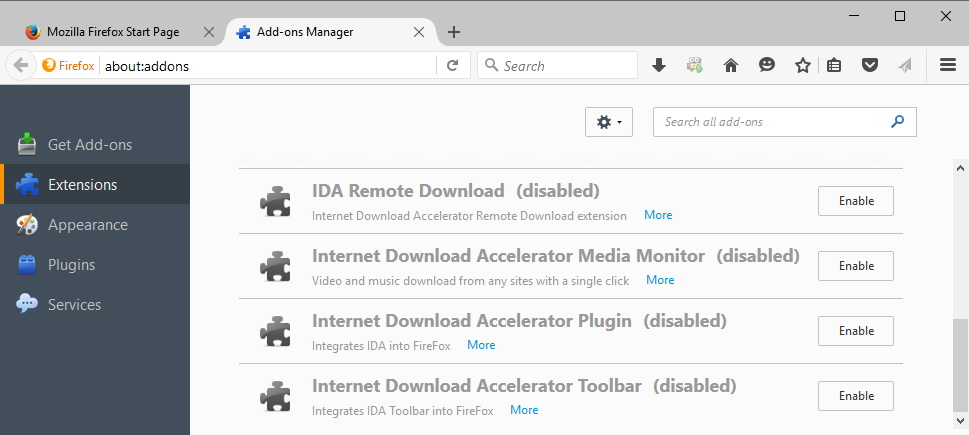Image resolution: width=969 pixels, height=435 pixels.
Task: Open a new tab with plus button
Action: click(454, 32)
